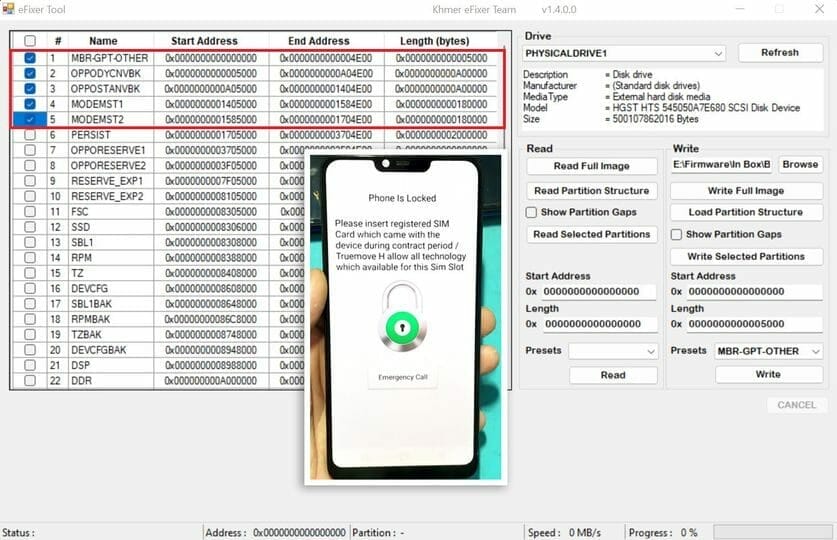Click MODEMST2 end address 0x0000000001704E00

(x=326, y=120)
